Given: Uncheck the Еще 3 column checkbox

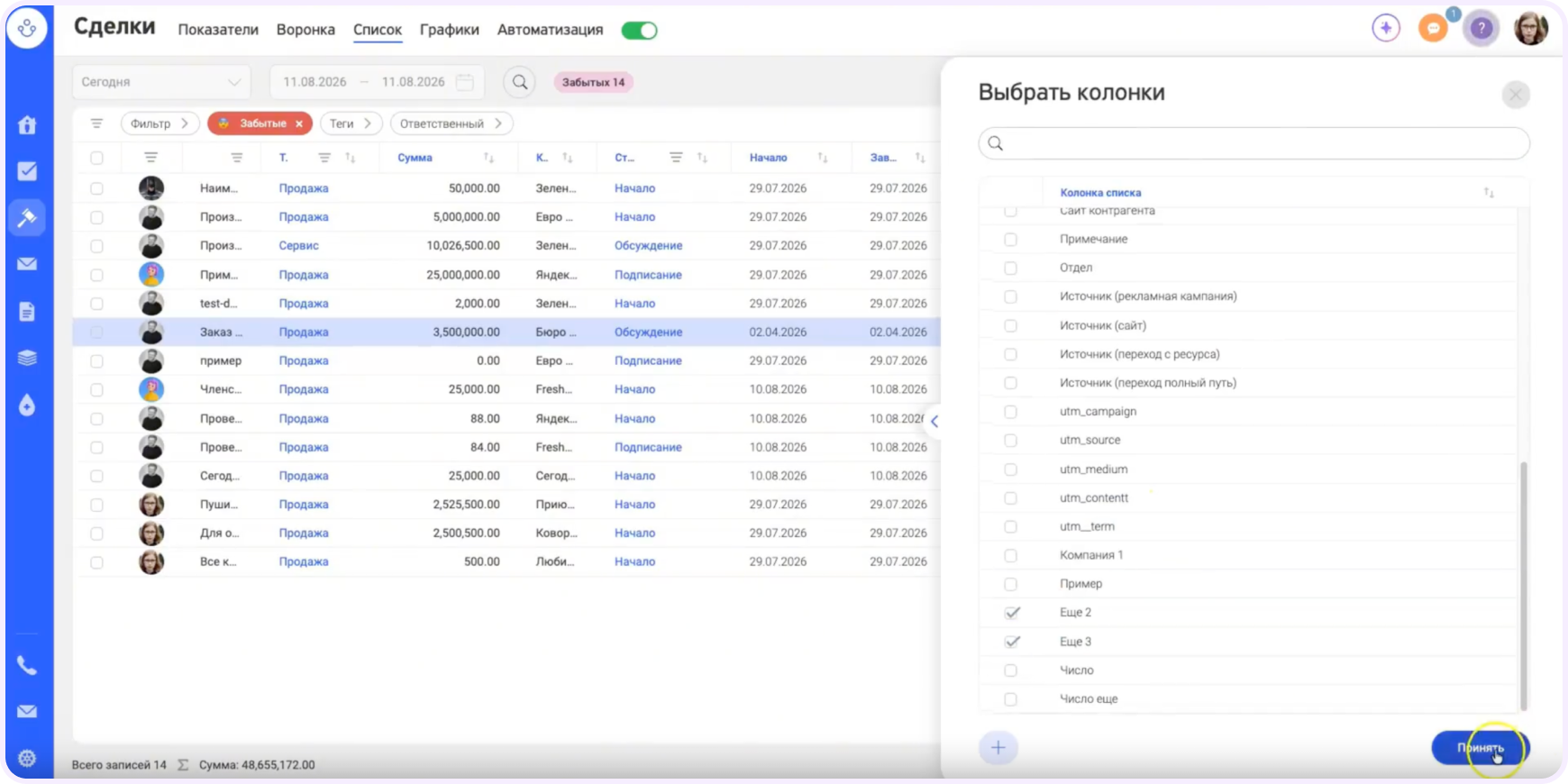Looking at the screenshot, I should point(1012,642).
